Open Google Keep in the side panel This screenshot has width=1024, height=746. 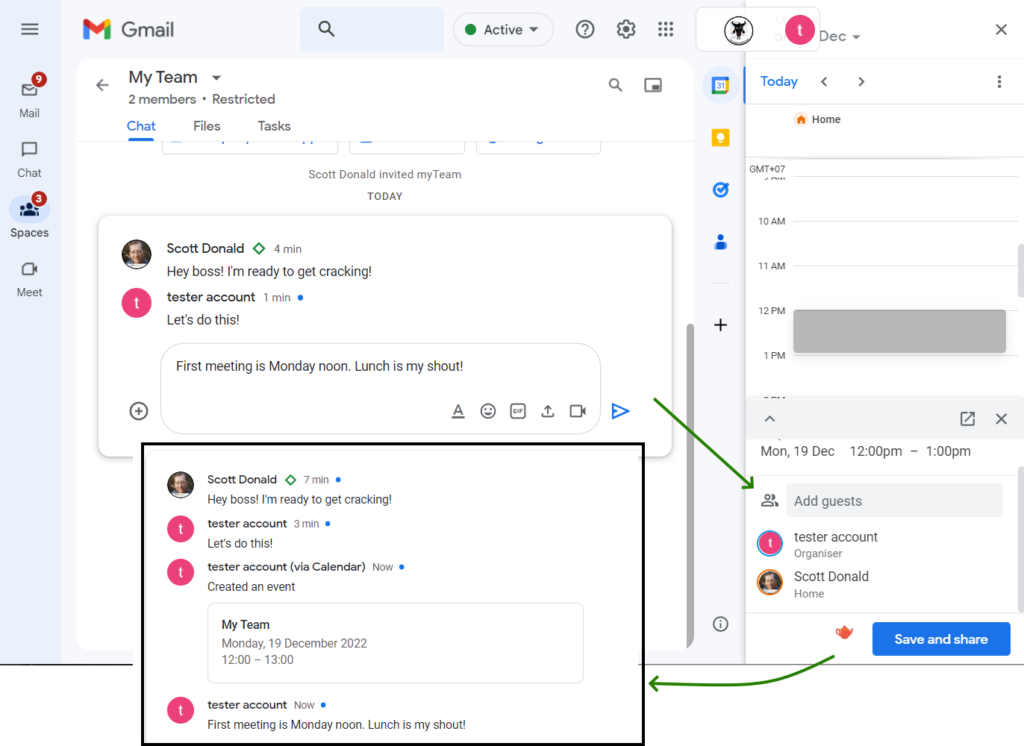pos(720,138)
